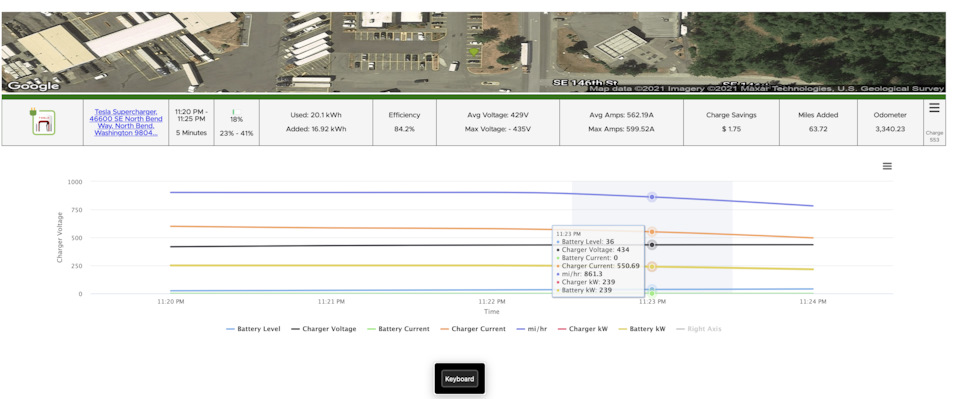Image resolution: width=960 pixels, height=399 pixels.
Task: Select the mi/hr data point at 11:23 PM
Action: pyautogui.click(x=652, y=197)
